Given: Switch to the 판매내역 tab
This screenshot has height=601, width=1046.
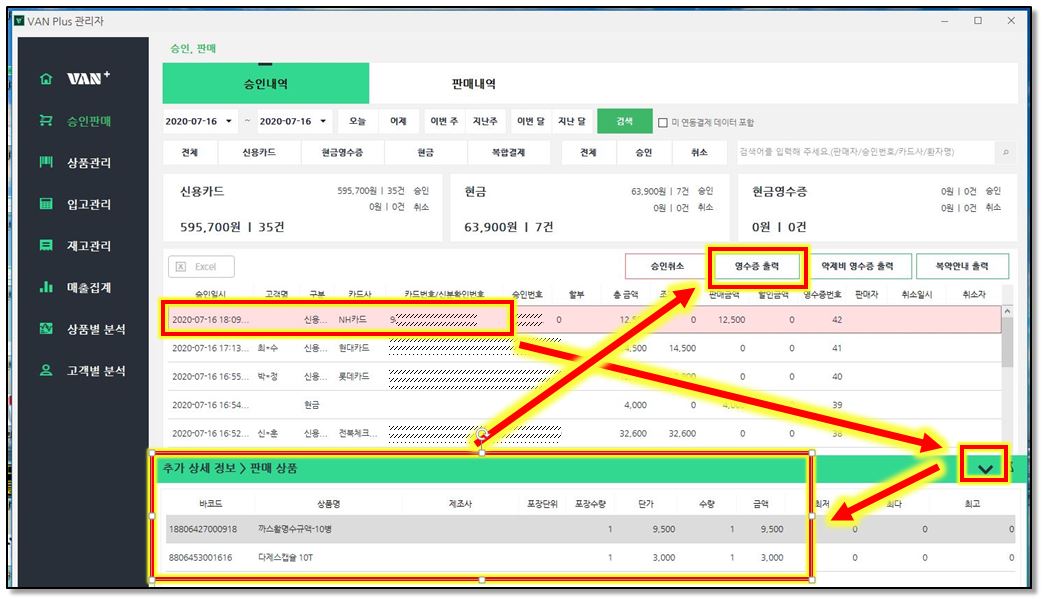Looking at the screenshot, I should click(473, 84).
